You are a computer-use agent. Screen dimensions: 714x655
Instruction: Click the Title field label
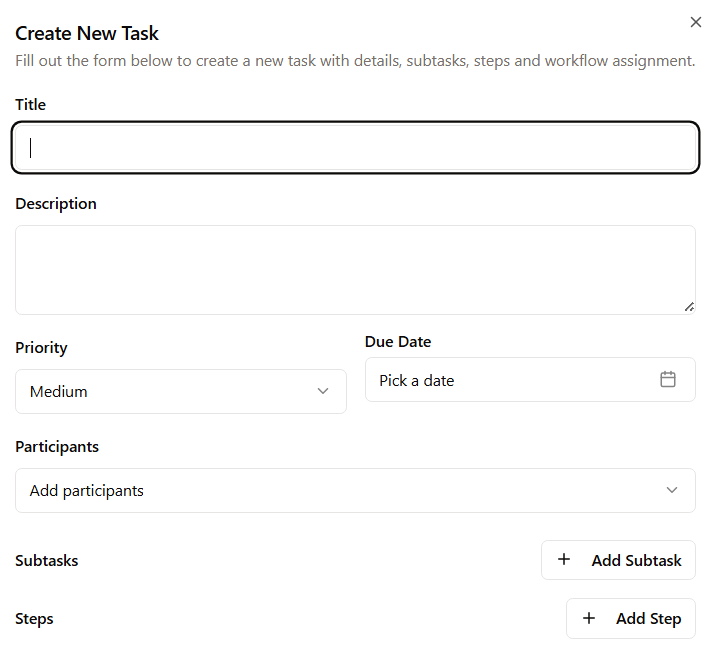pyautogui.click(x=31, y=104)
